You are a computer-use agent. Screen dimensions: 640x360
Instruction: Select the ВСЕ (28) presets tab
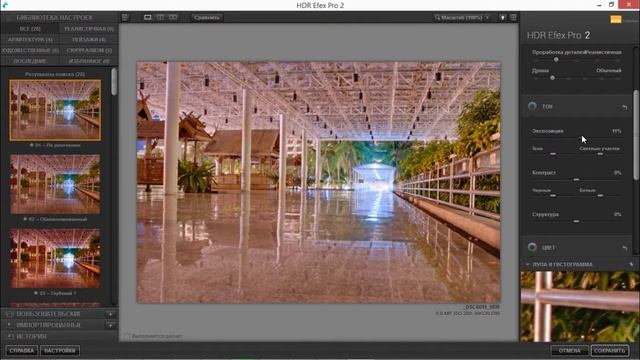click(30, 29)
